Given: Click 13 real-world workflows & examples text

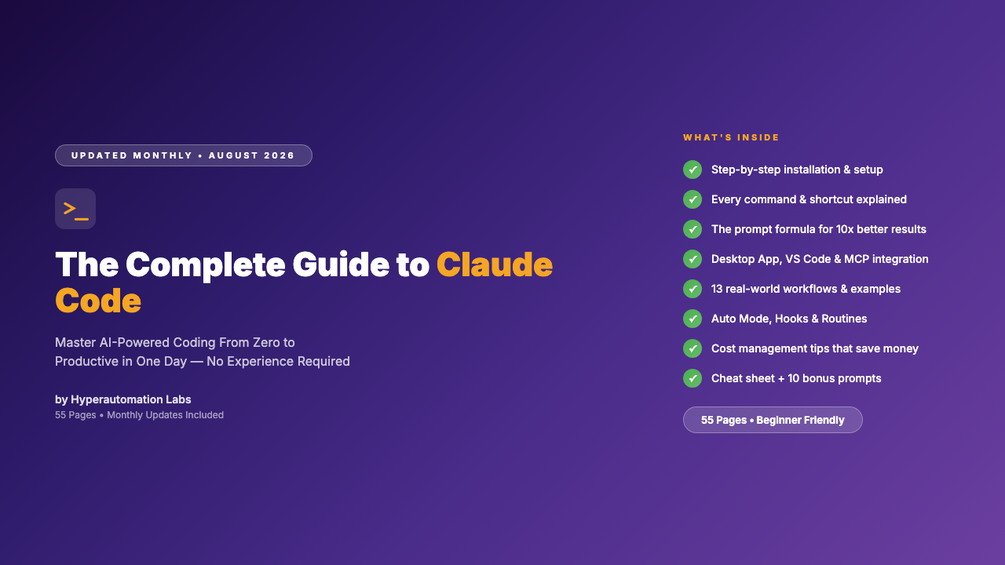Looking at the screenshot, I should [806, 289].
